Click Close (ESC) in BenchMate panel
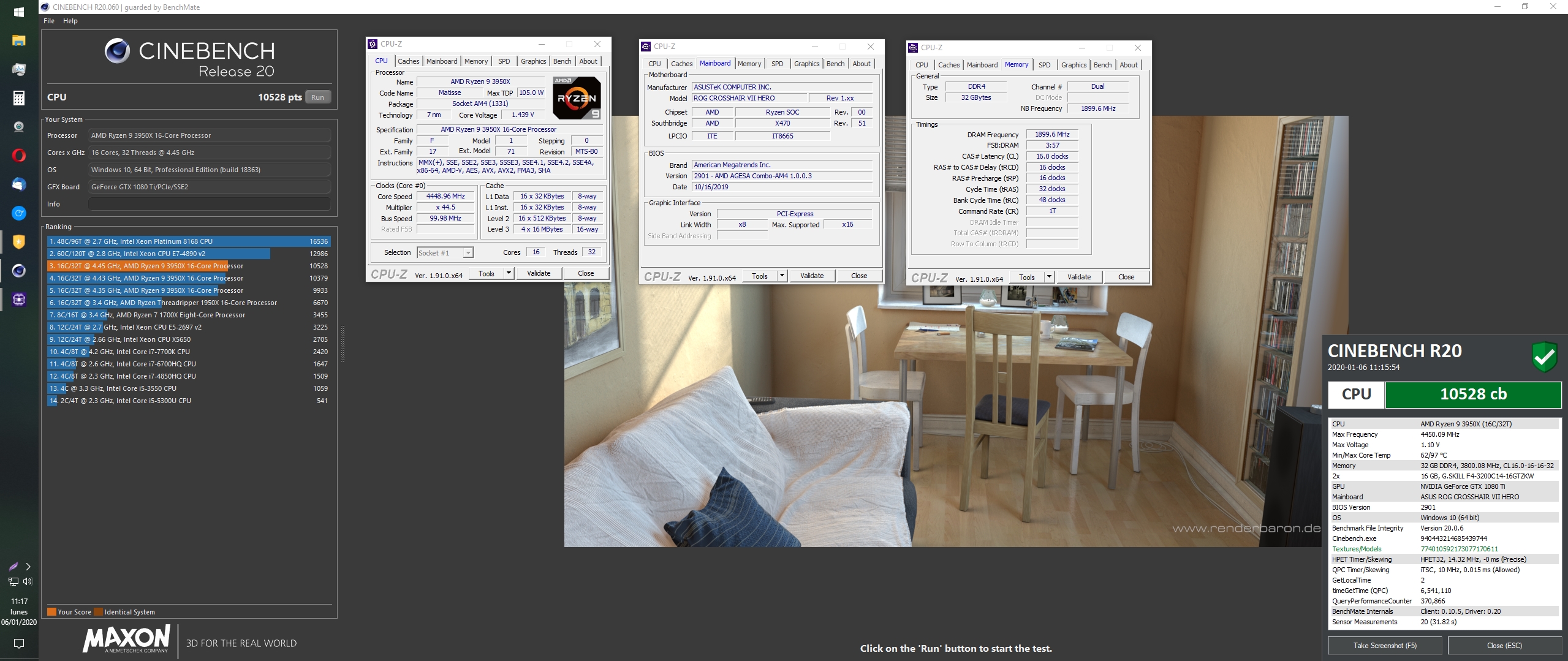 1504,646
